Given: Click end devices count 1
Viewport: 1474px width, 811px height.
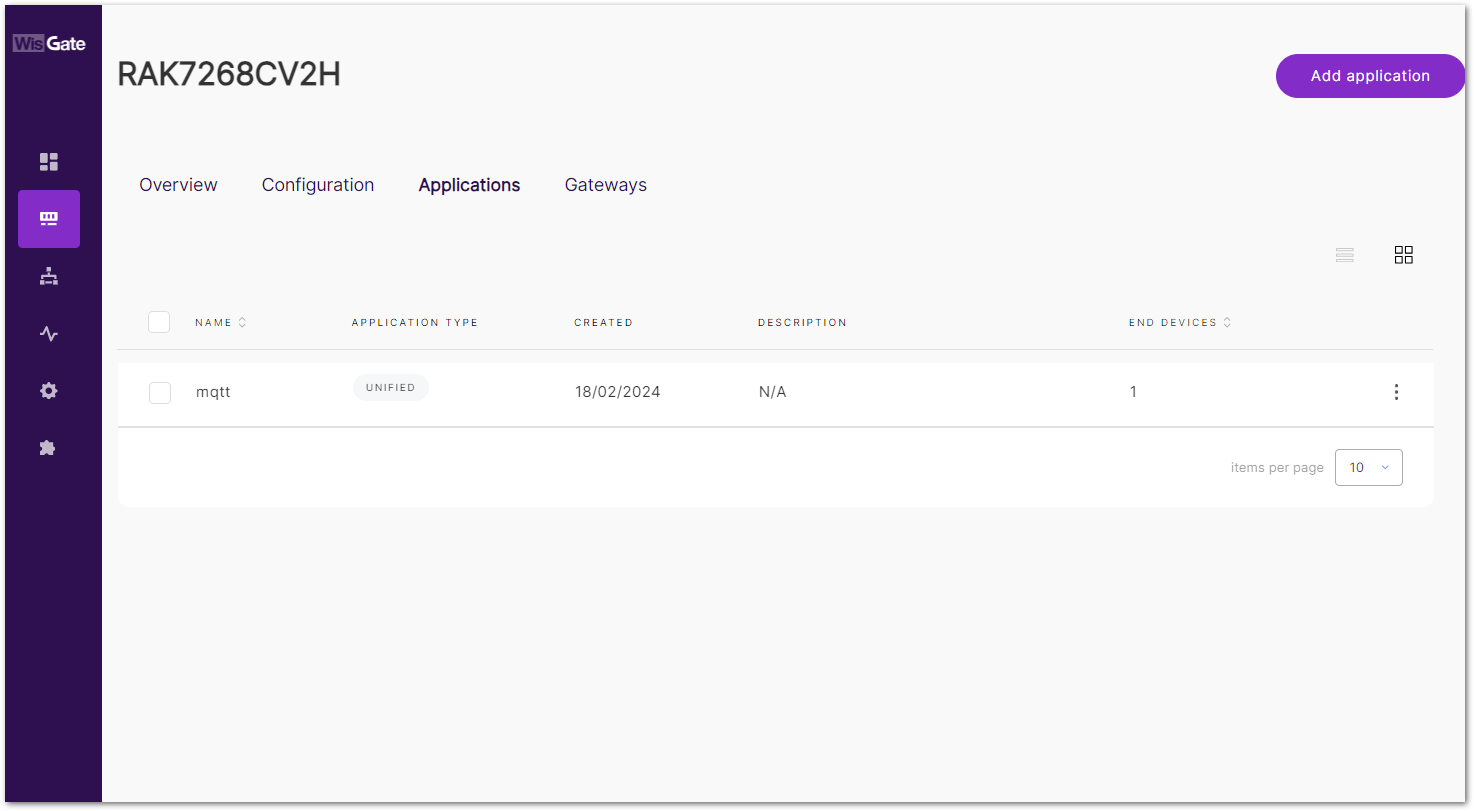Looking at the screenshot, I should [x=1133, y=392].
